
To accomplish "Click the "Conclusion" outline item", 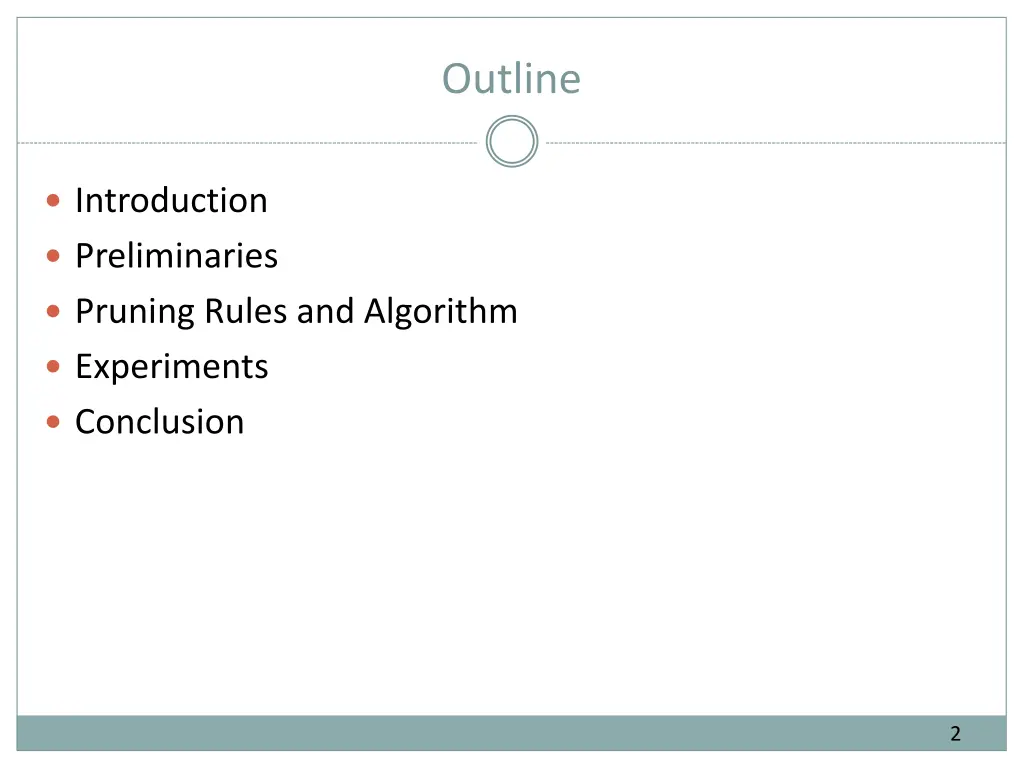I will (x=159, y=422).
